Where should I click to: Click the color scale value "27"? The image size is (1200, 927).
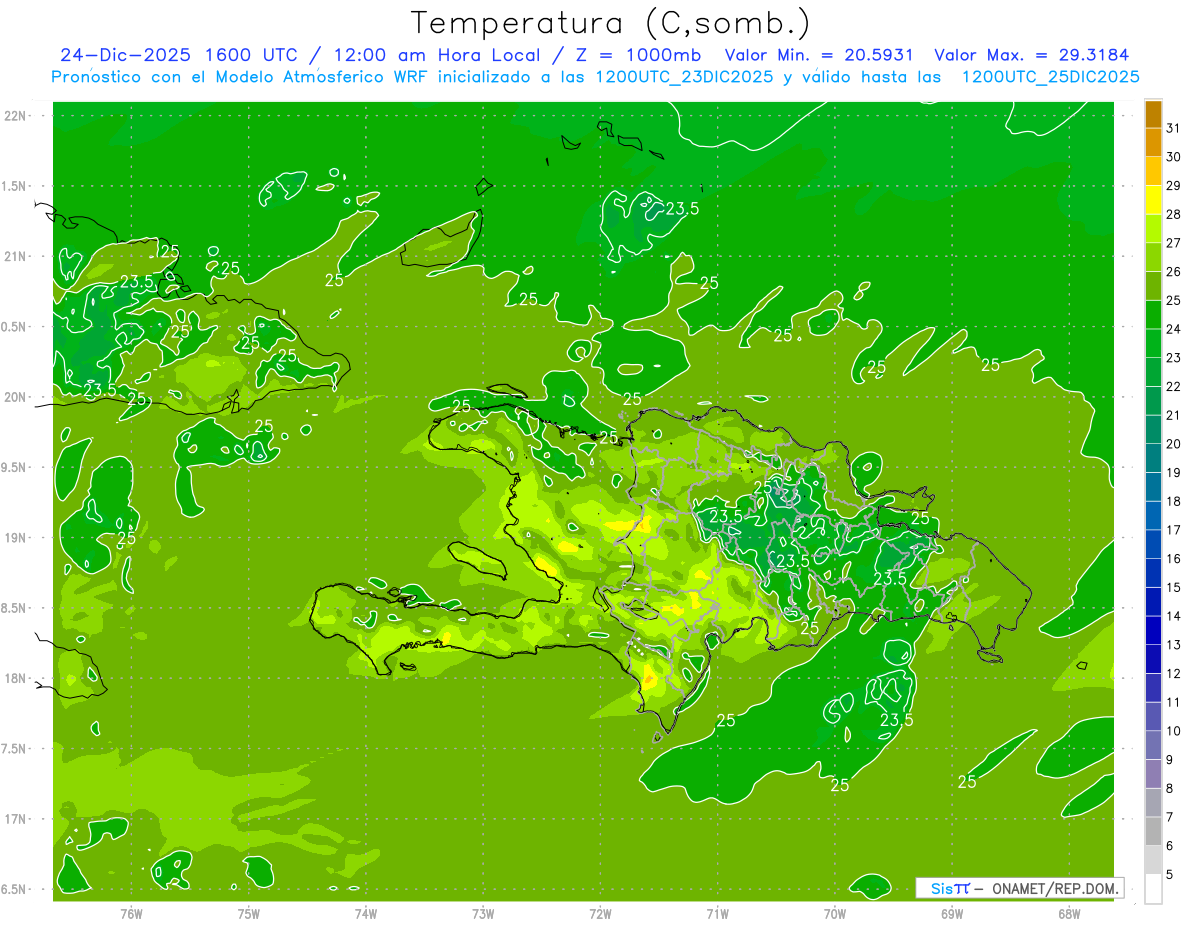pyautogui.click(x=1174, y=243)
